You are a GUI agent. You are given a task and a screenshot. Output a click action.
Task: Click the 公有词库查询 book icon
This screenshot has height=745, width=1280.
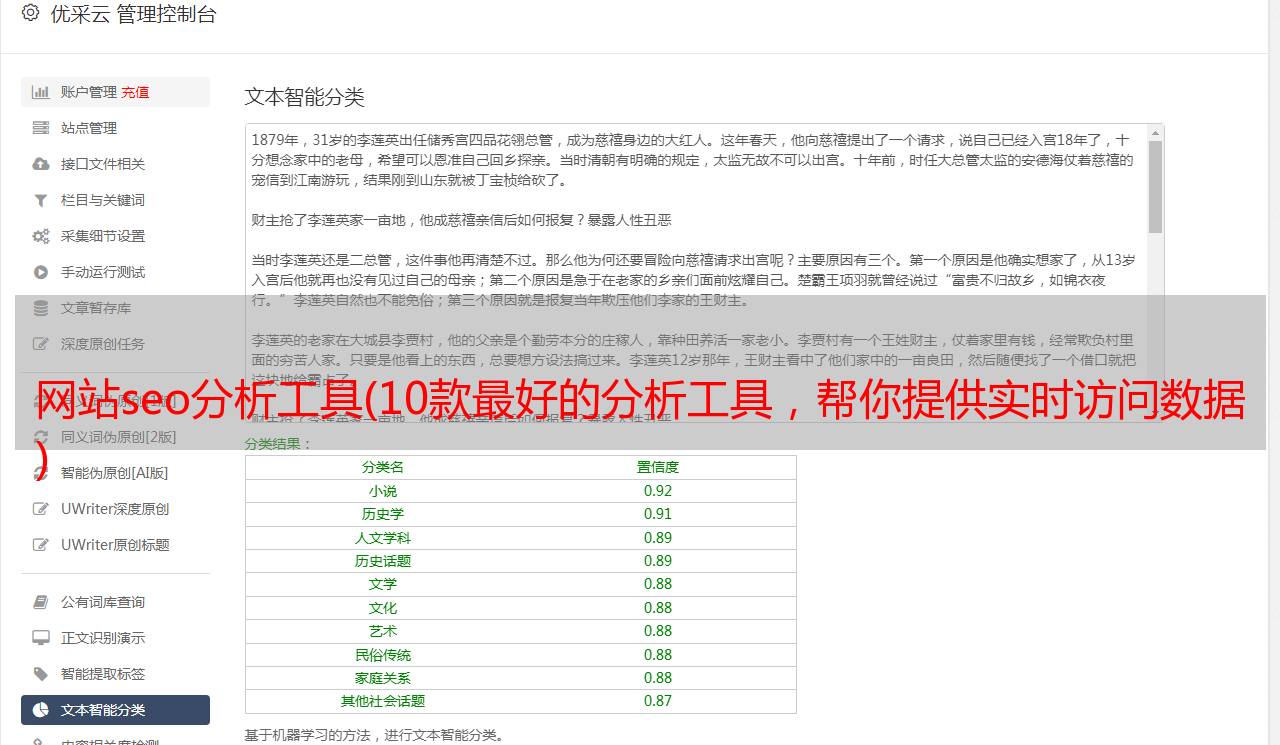coord(41,602)
